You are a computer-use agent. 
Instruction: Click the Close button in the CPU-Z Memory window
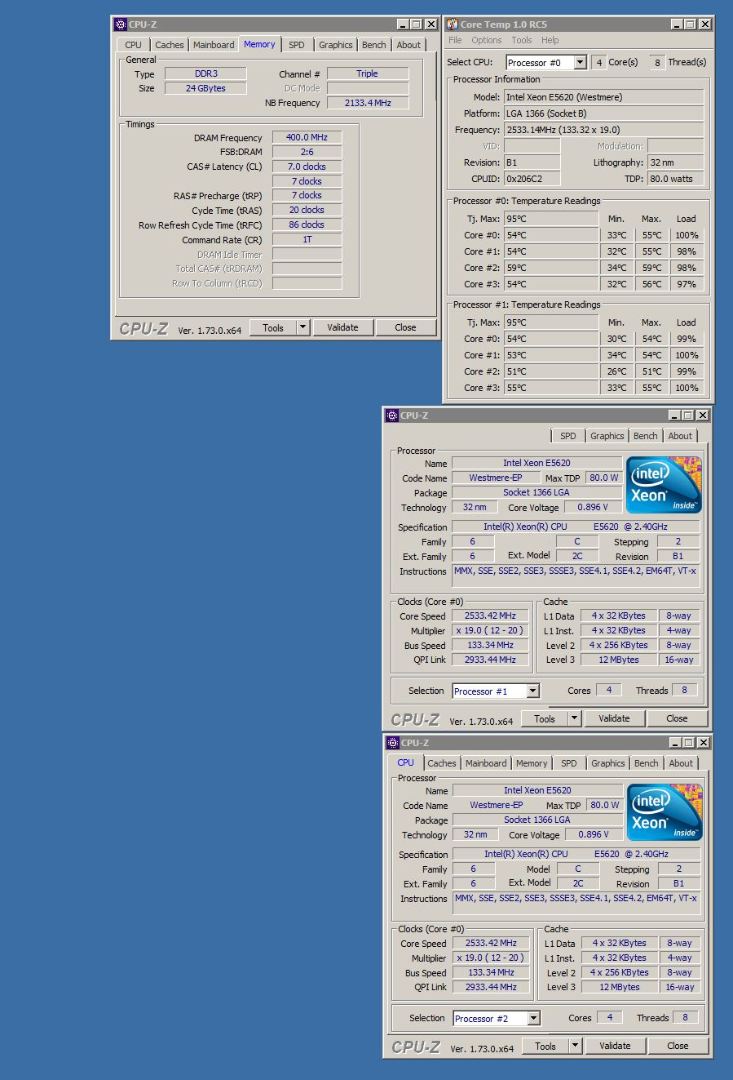pyautogui.click(x=405, y=327)
